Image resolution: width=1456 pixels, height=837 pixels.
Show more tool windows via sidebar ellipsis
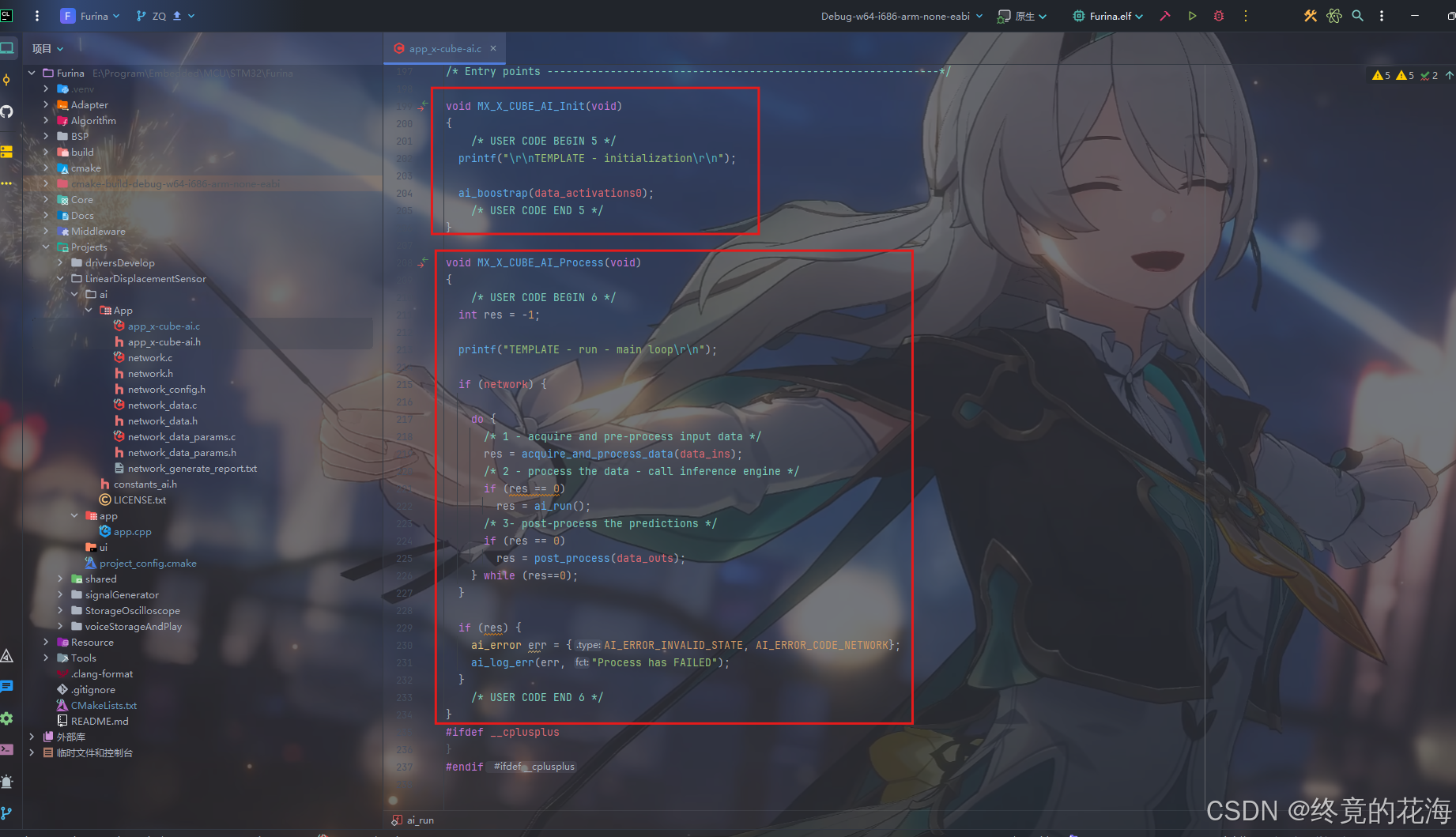point(7,183)
